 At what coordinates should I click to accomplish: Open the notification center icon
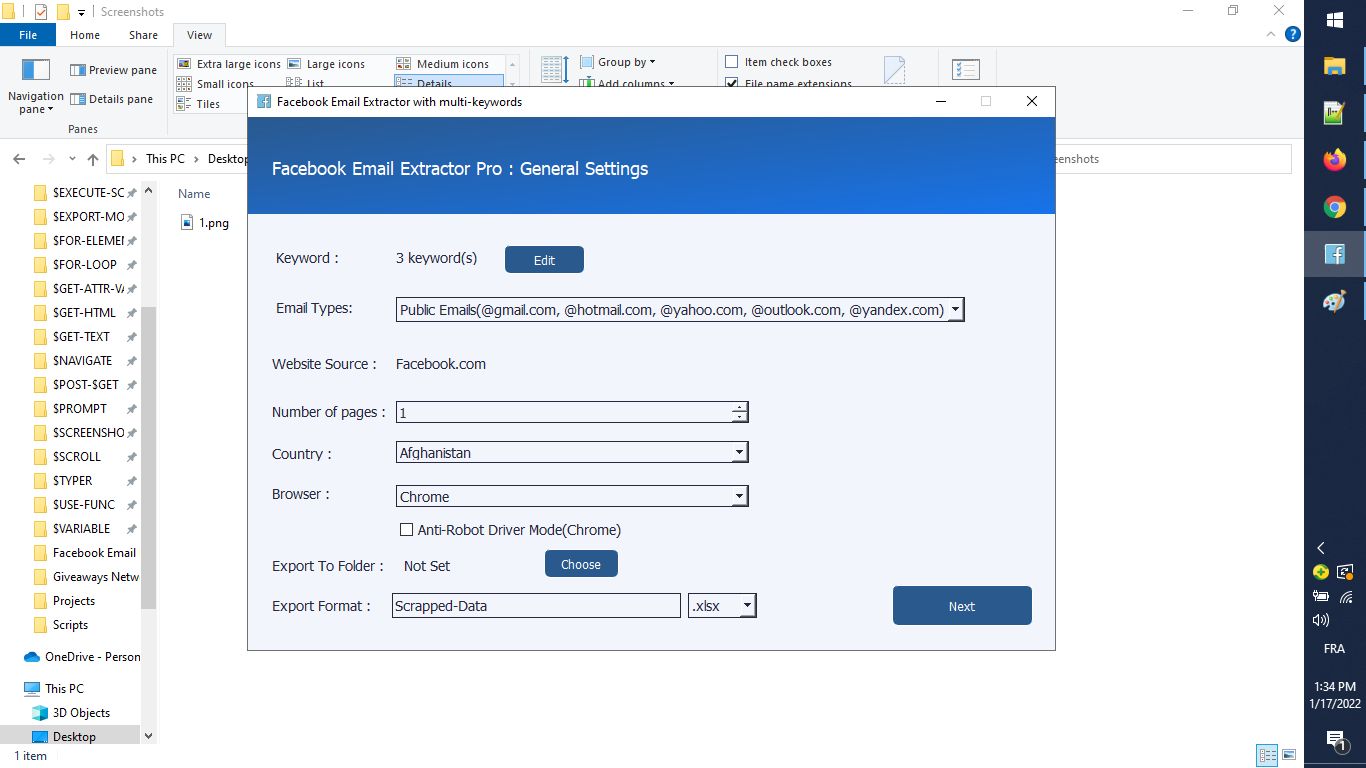click(1335, 740)
